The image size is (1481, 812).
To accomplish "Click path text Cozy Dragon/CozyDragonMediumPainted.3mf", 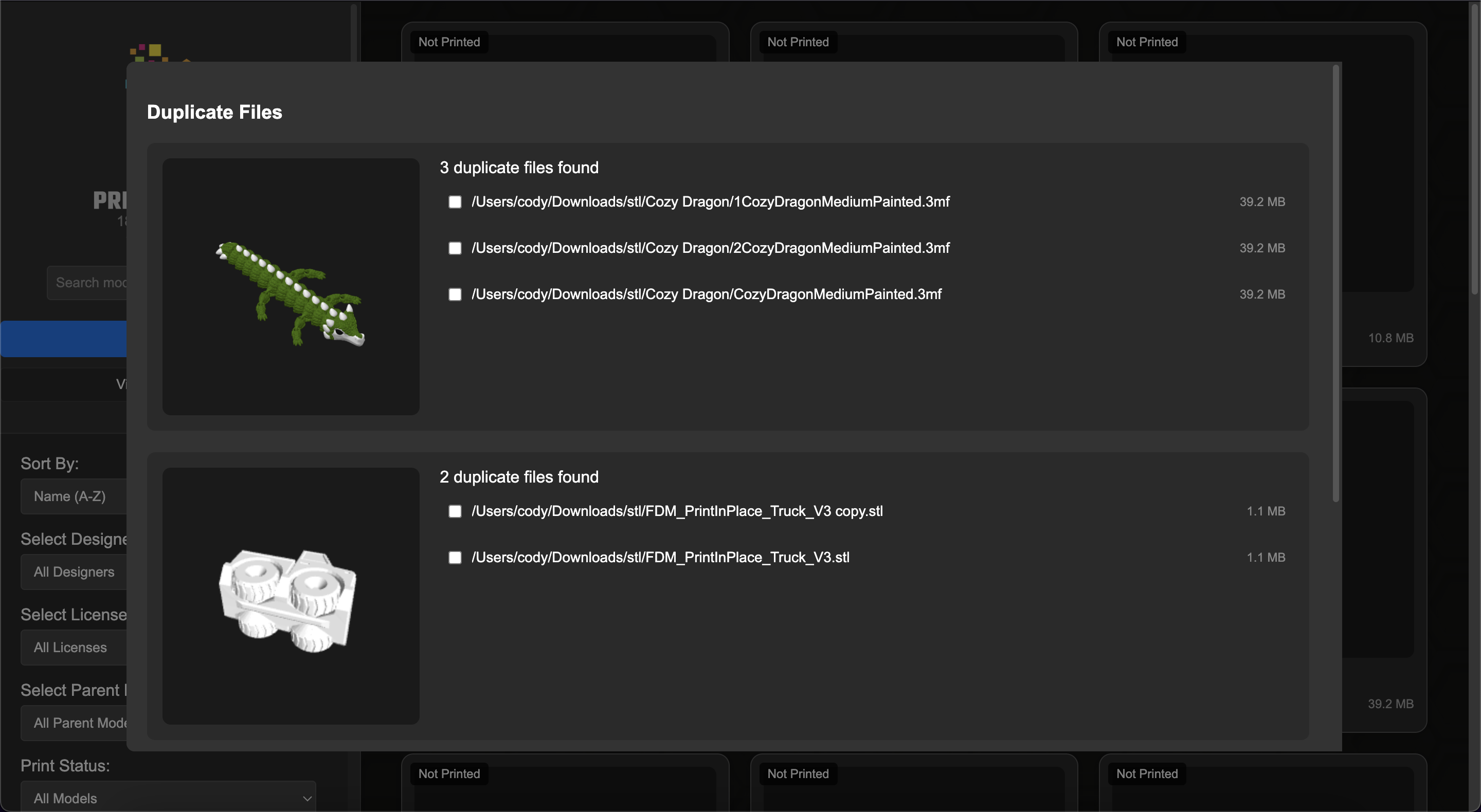I will [x=706, y=294].
